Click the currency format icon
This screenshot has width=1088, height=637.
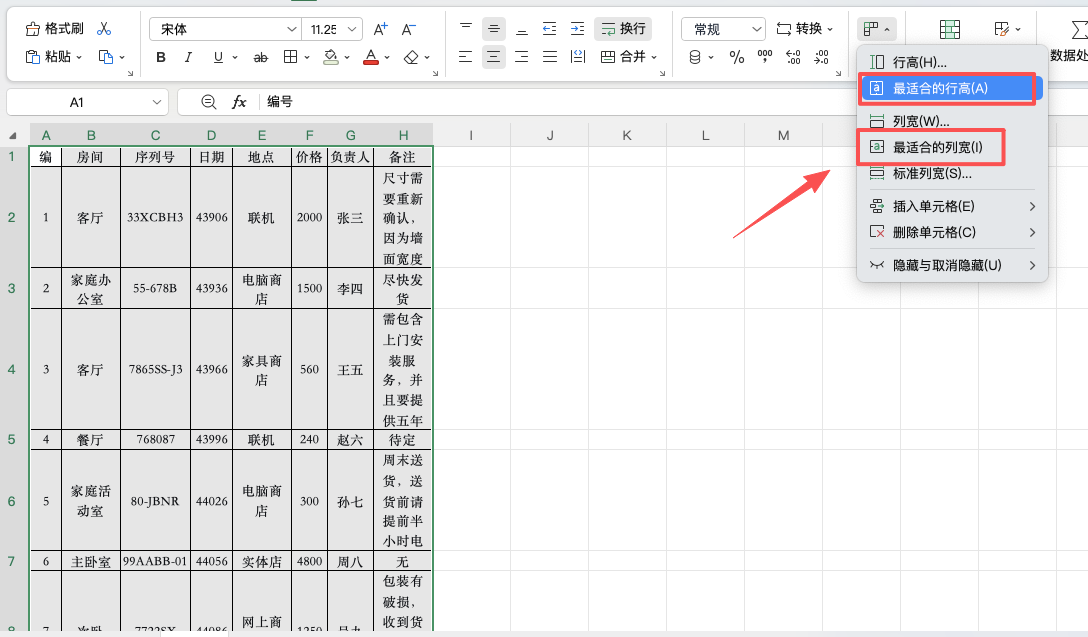pyautogui.click(x=695, y=58)
